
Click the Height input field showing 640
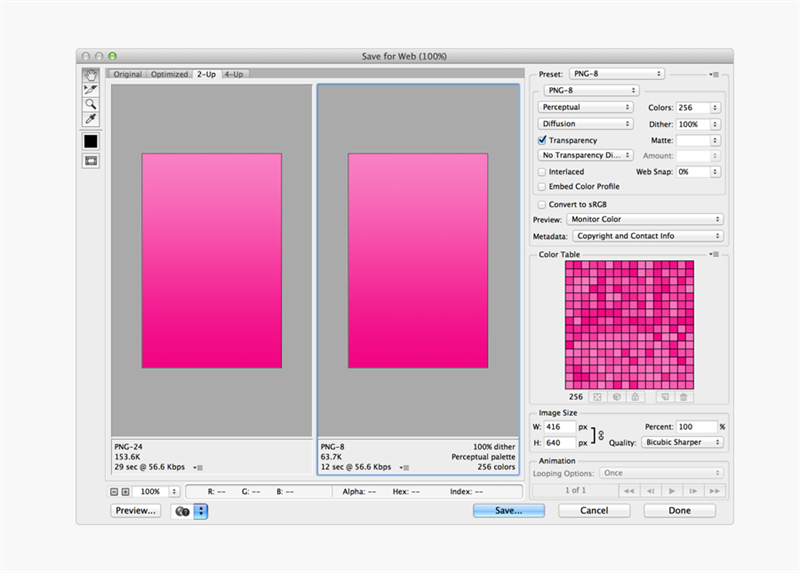click(560, 443)
